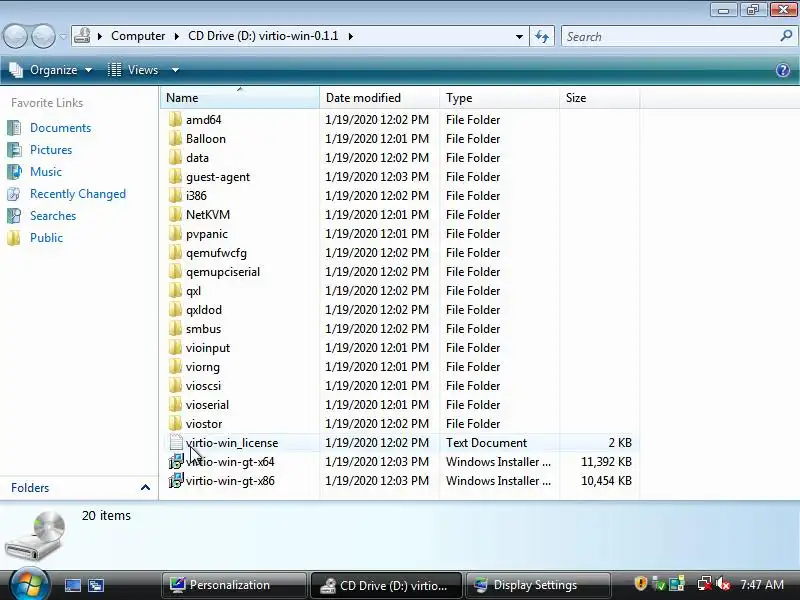Click the security shield tray icon
This screenshot has width=800, height=600.
click(x=640, y=584)
